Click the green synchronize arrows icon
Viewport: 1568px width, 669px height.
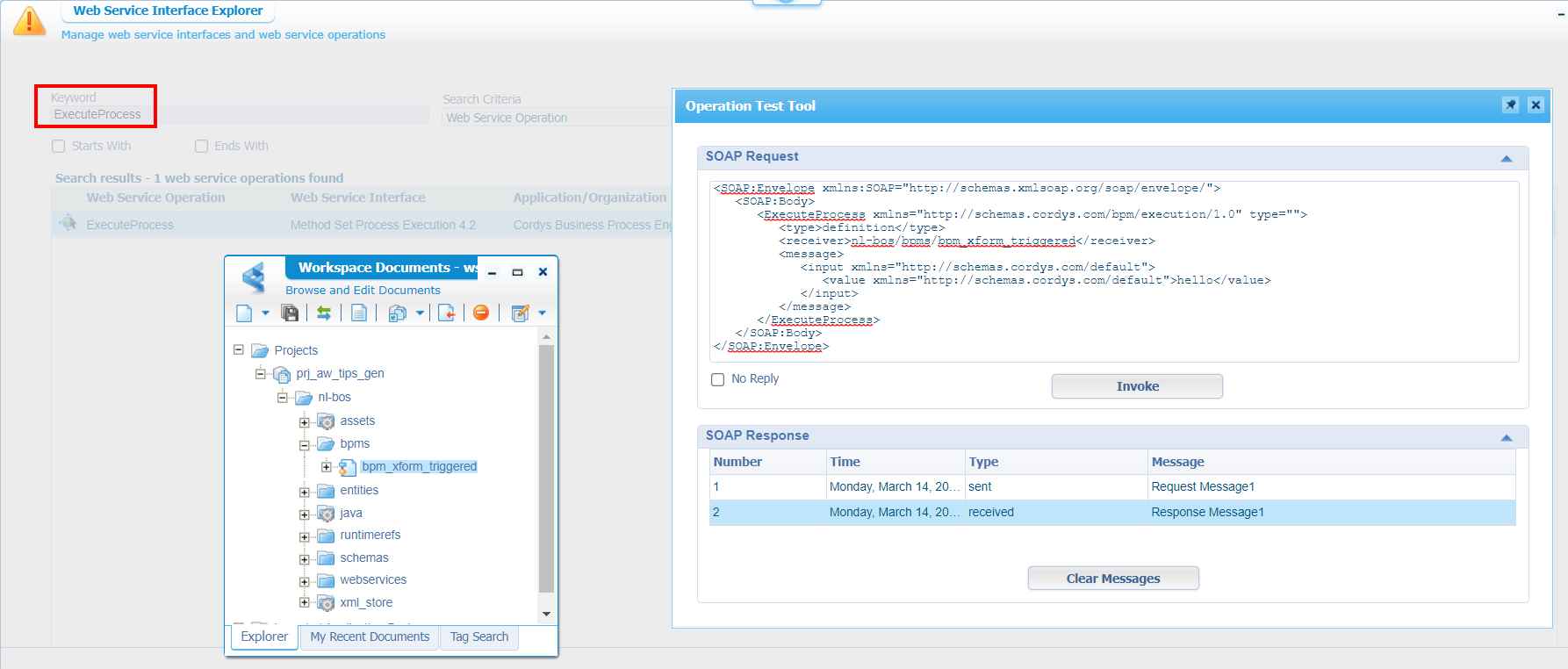(324, 313)
